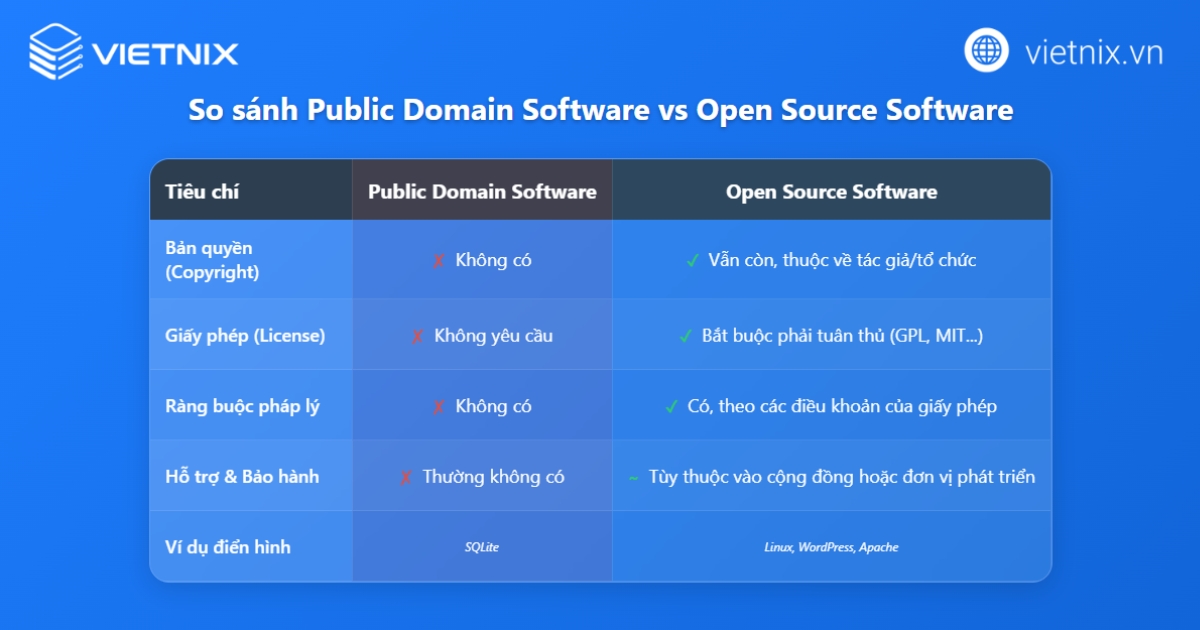Select the Linux, WordPress, Apache example text
This screenshot has width=1200, height=630.
[831, 547]
